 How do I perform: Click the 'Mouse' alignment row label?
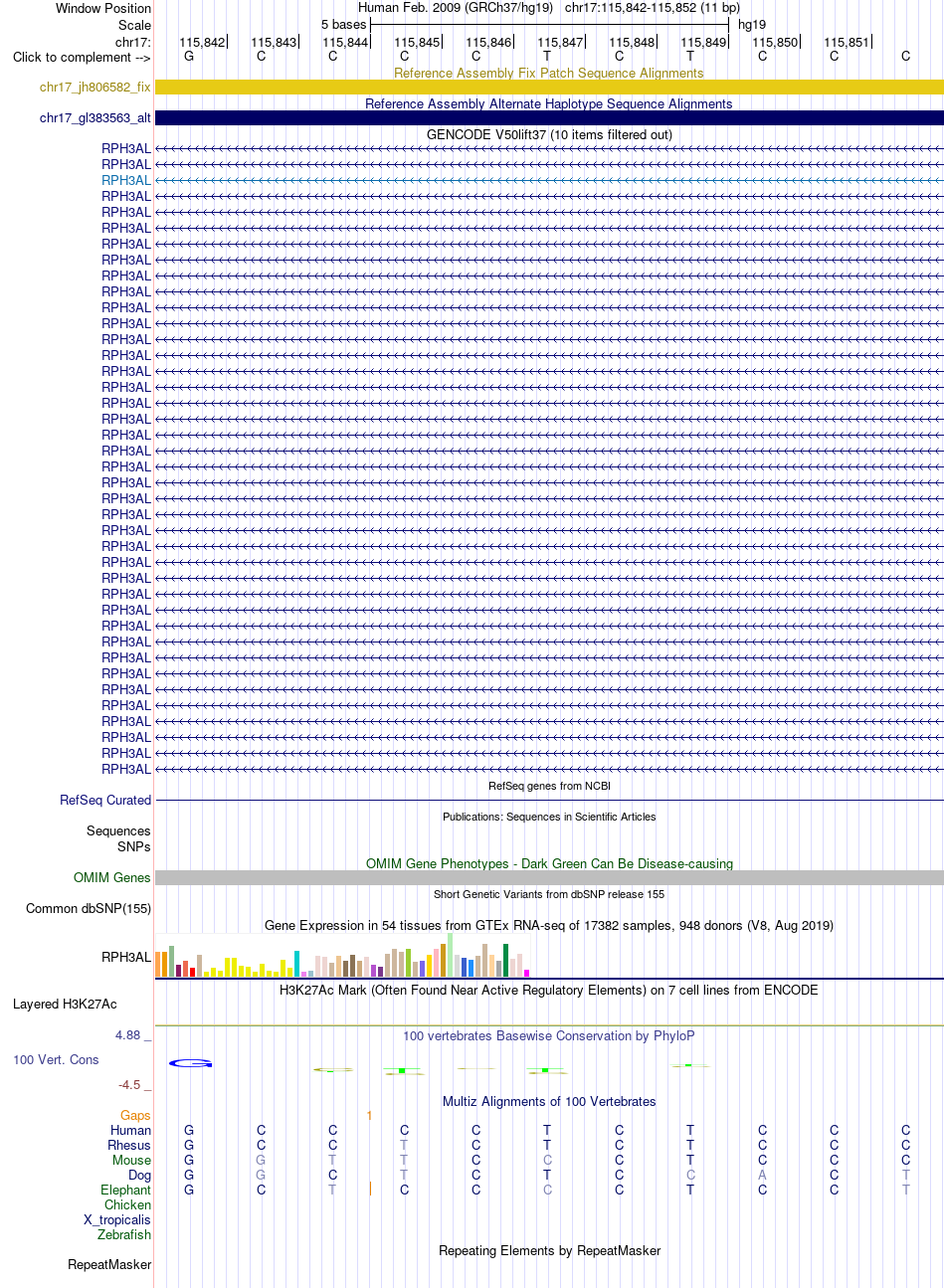pos(131,1160)
